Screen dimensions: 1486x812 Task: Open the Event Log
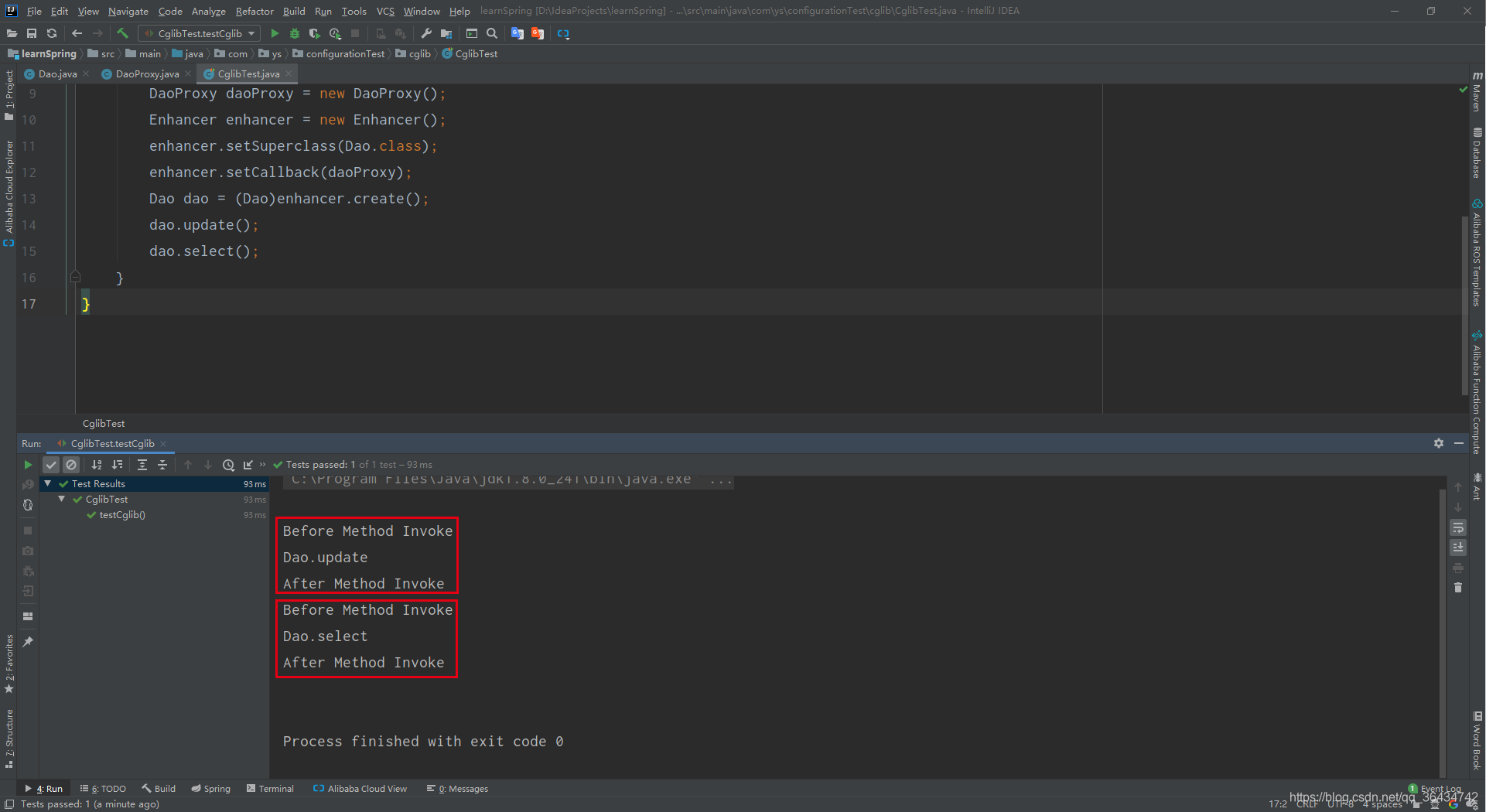(x=1436, y=789)
